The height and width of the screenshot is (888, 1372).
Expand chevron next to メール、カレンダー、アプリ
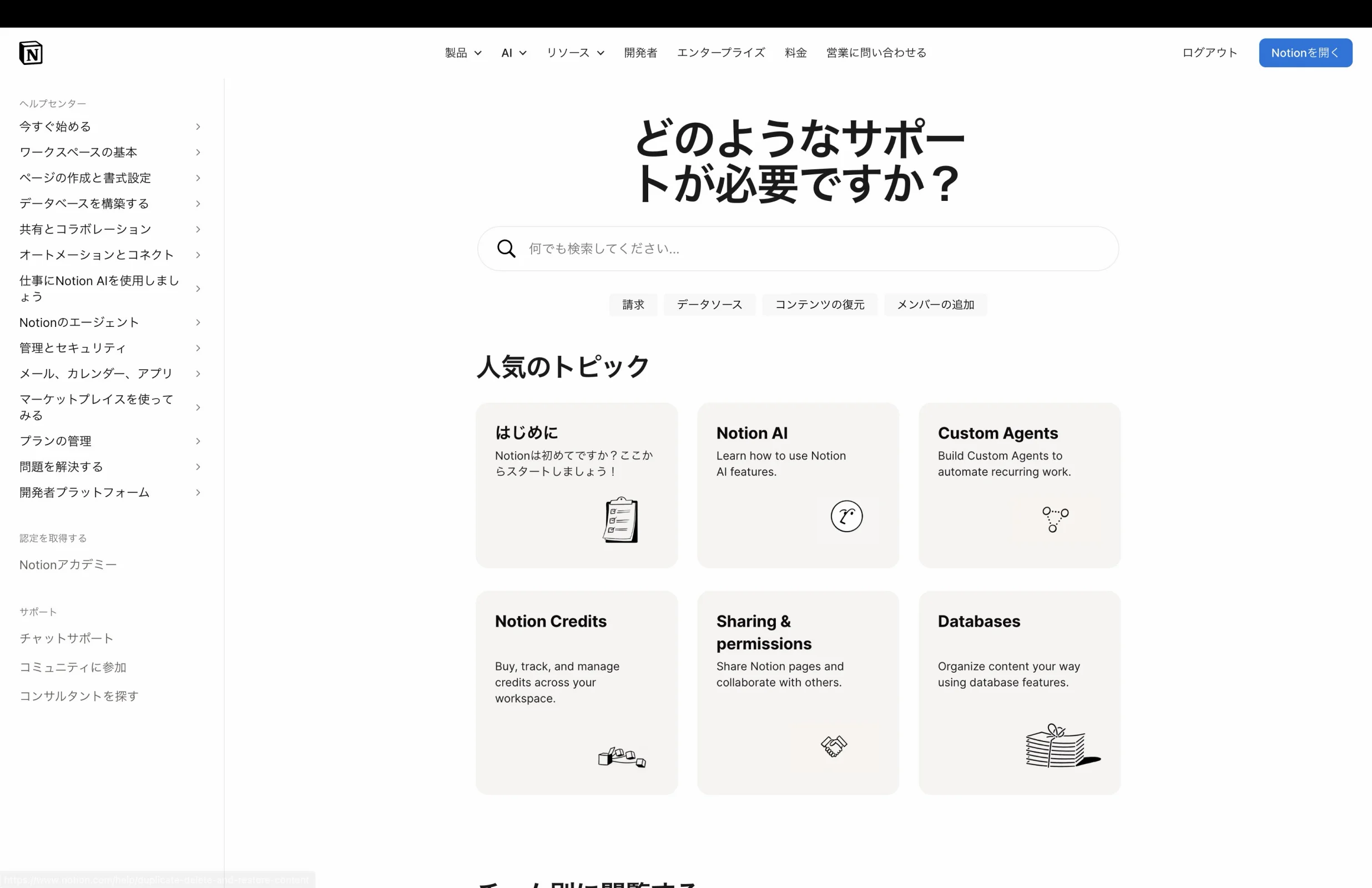click(198, 374)
